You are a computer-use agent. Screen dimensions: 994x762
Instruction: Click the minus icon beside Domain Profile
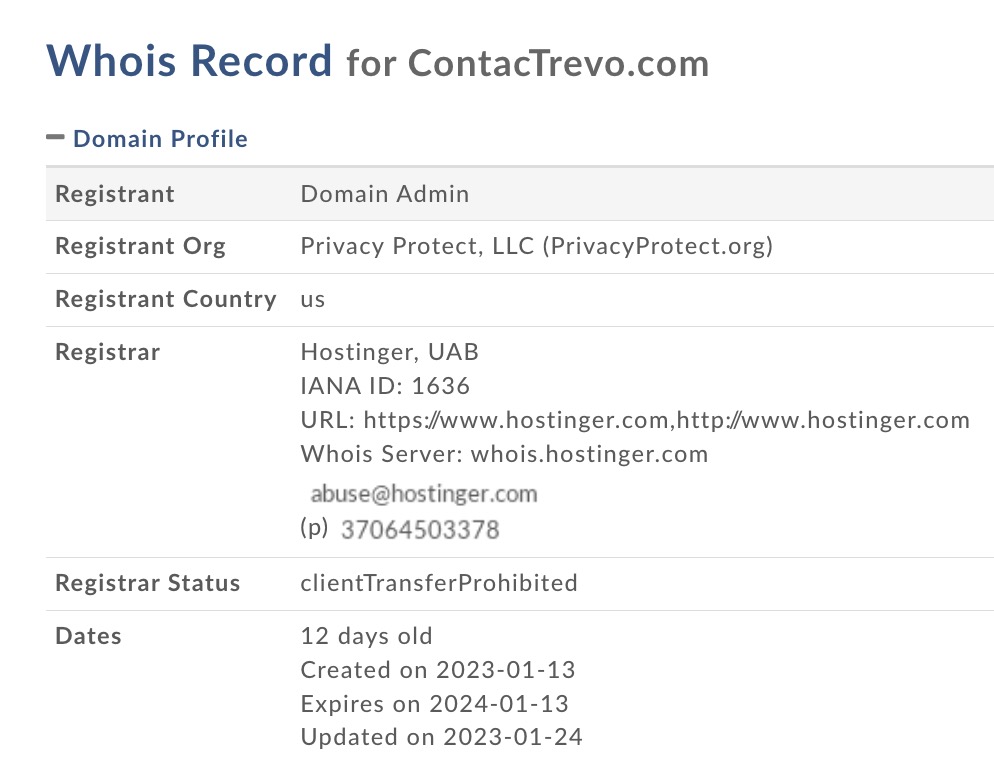tap(55, 137)
